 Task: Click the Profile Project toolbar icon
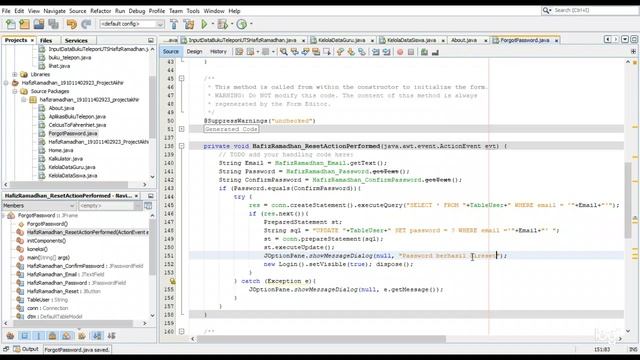click(x=242, y=24)
